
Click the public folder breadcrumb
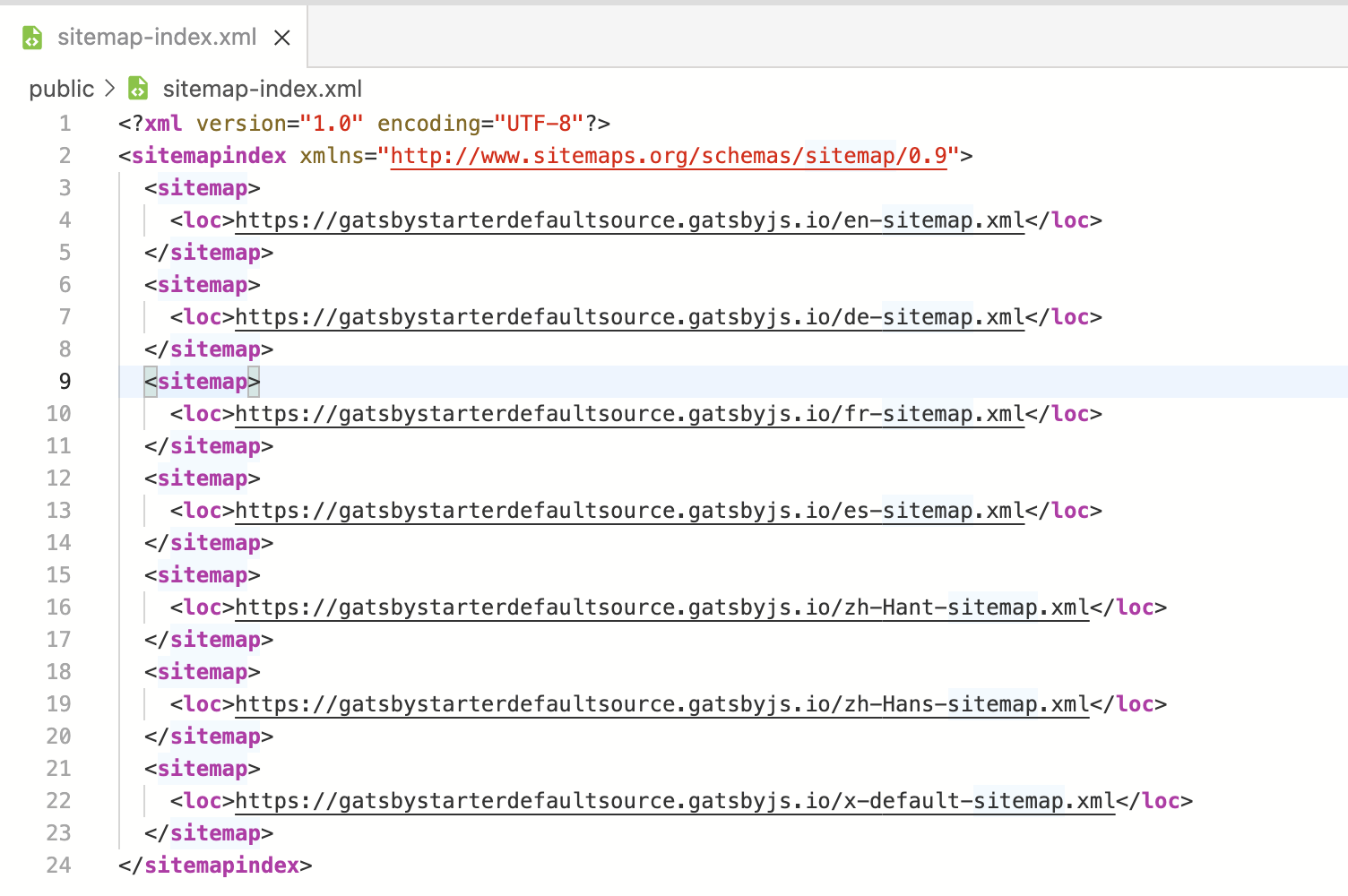[x=61, y=89]
